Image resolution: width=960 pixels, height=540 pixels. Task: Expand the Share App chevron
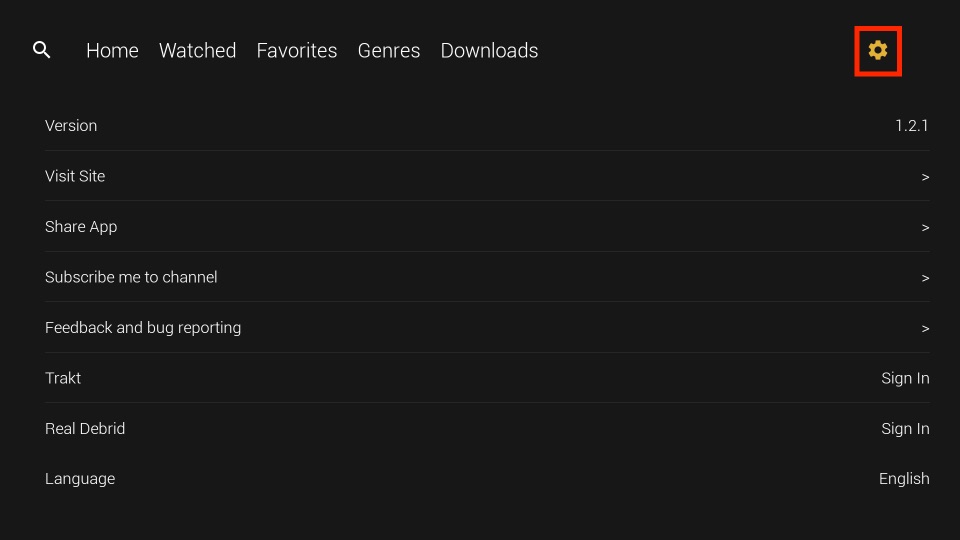pyautogui.click(x=925, y=228)
